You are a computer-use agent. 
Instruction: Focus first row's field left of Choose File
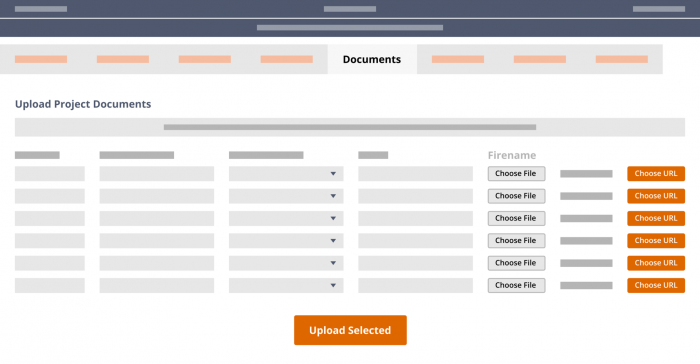415,174
